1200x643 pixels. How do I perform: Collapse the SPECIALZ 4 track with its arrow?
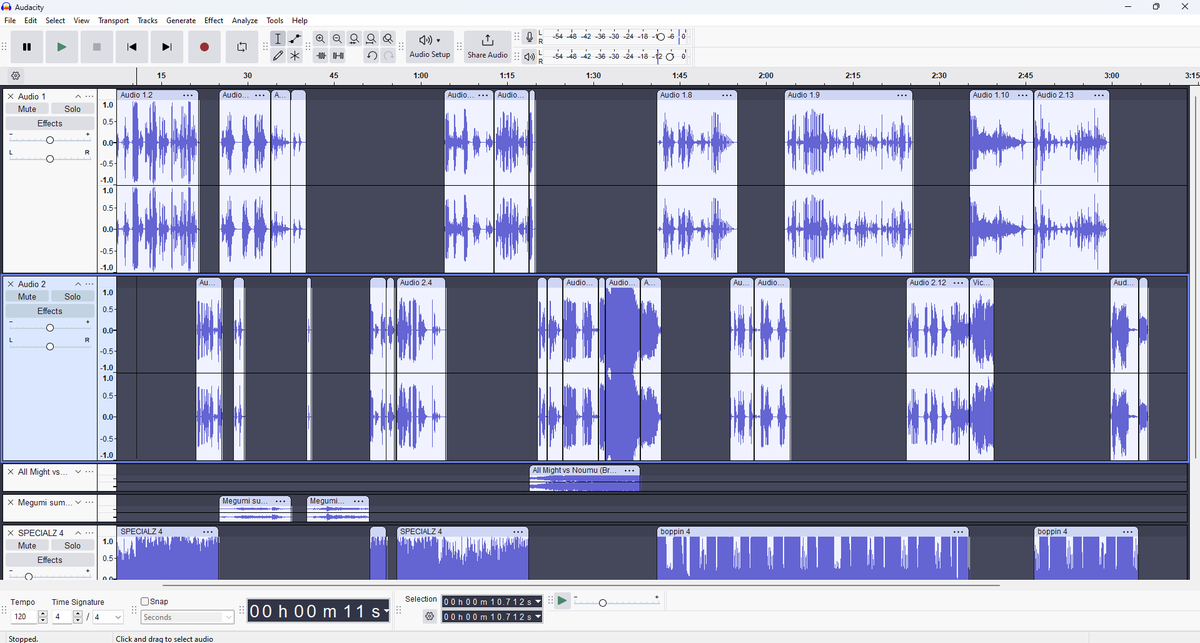[x=78, y=533]
